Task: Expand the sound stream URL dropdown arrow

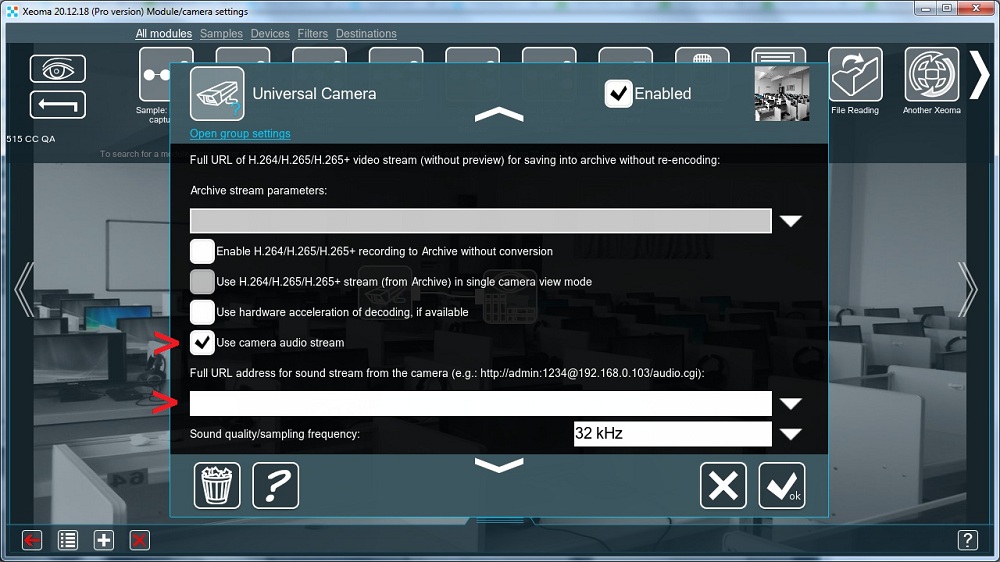Action: (791, 404)
